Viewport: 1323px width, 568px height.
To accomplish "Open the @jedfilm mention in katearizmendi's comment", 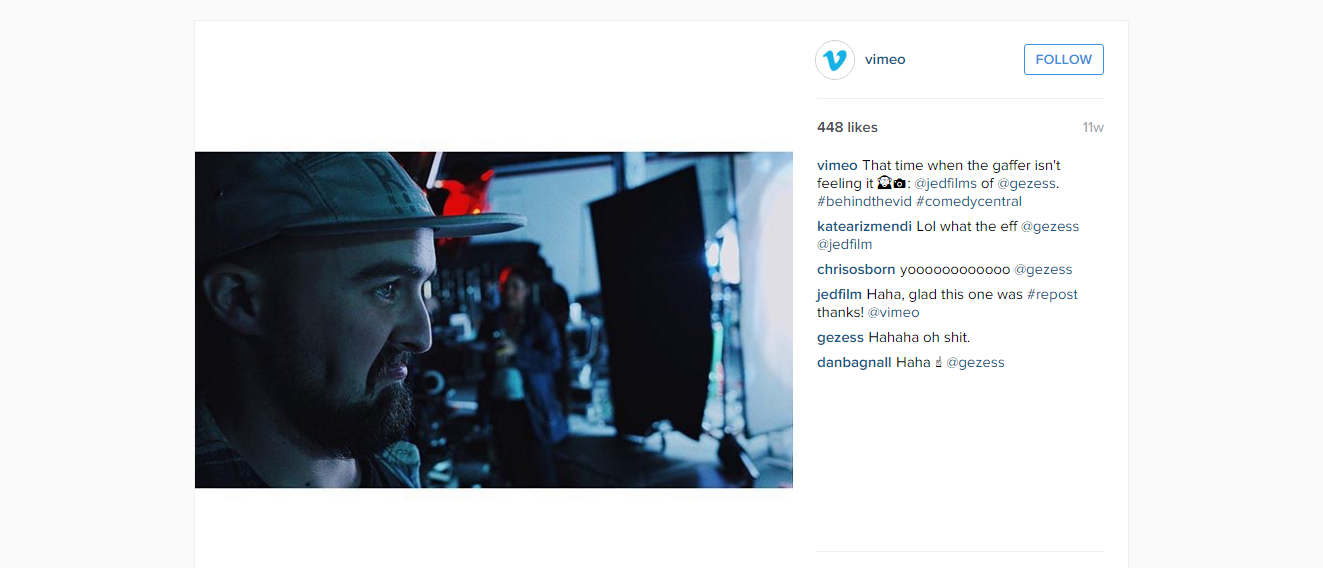I will (x=845, y=245).
